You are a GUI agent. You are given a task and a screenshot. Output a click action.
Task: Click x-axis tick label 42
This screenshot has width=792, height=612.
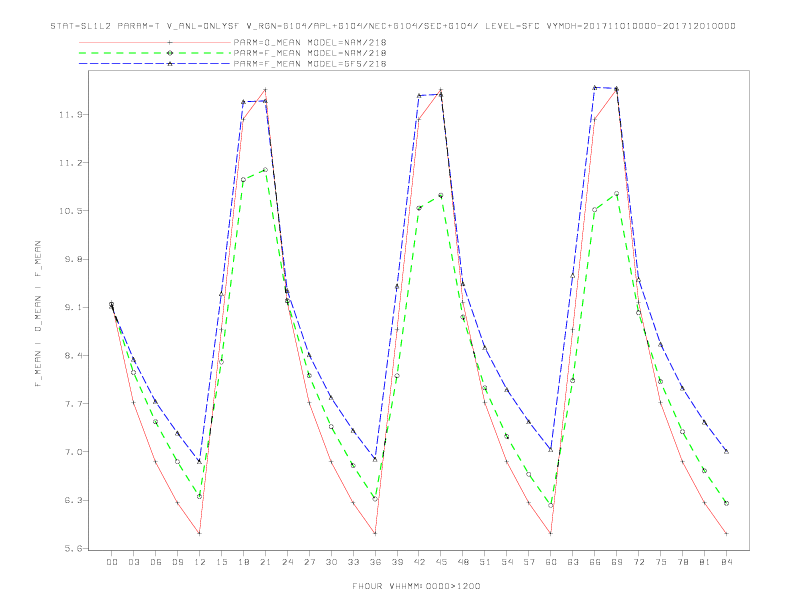pos(419,562)
